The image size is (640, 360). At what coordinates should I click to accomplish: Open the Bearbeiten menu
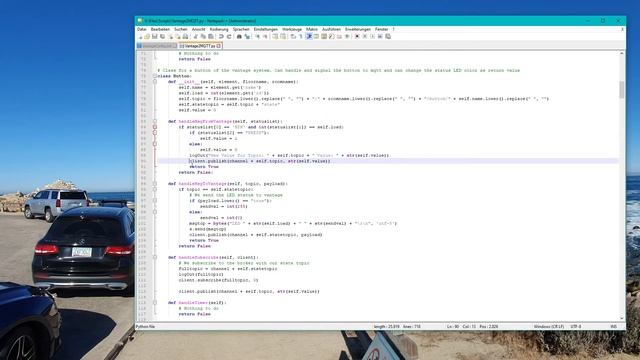(160, 29)
